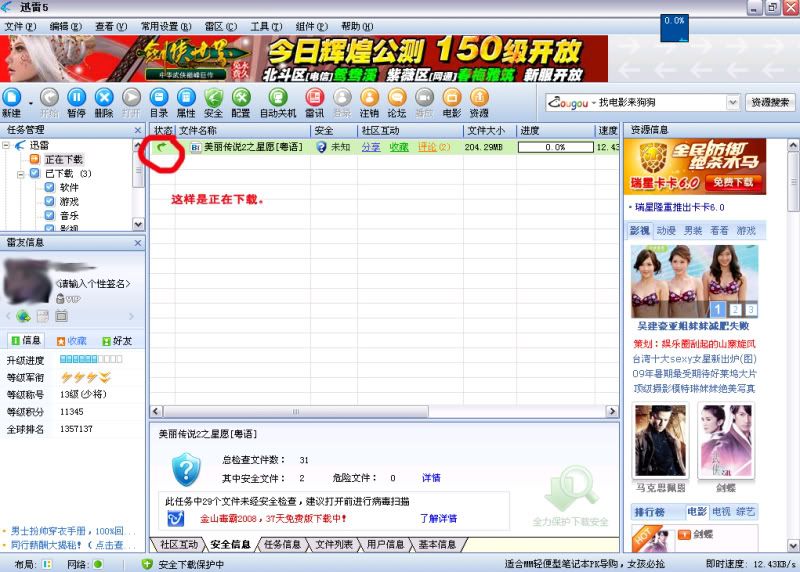The width and height of the screenshot is (800, 572).
Task: Switch to the 好友 friends tab
Action: pyautogui.click(x=117, y=341)
